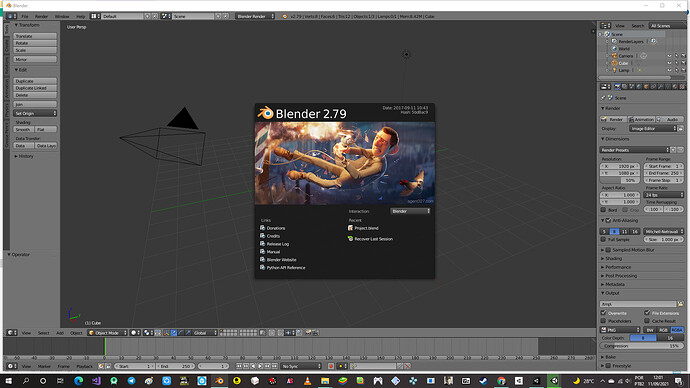Open the Blender Render engine dropdown
Screen dimensions: 690x388
tap(255, 16)
